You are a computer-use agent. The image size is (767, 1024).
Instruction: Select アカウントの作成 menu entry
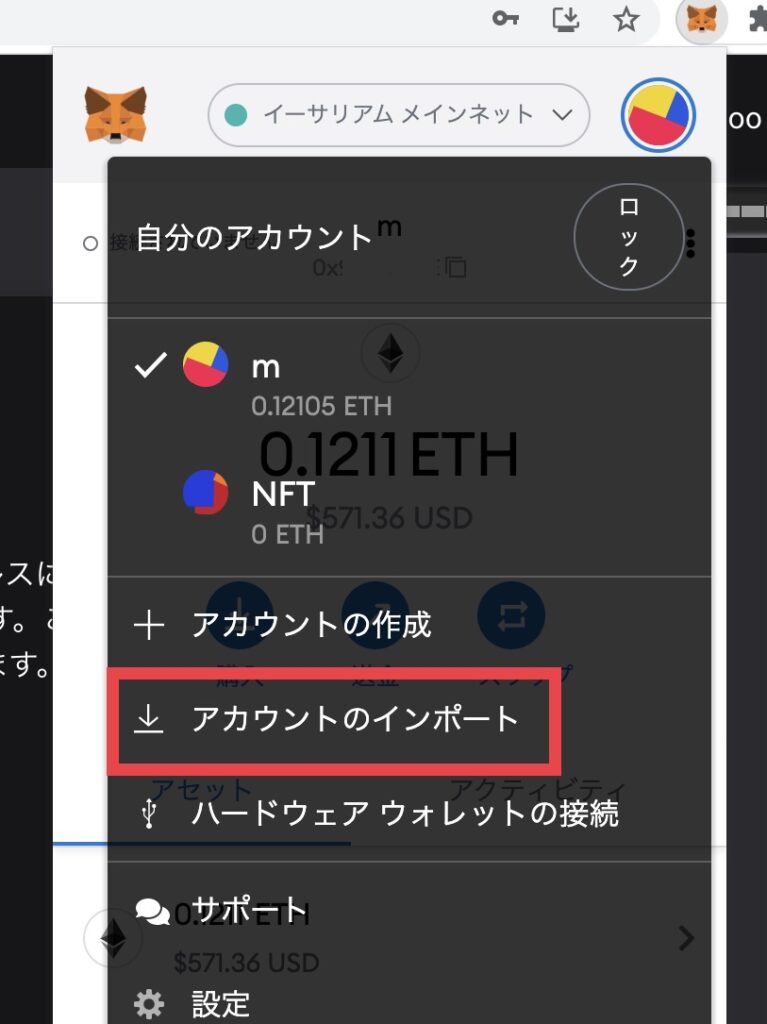pos(409,625)
